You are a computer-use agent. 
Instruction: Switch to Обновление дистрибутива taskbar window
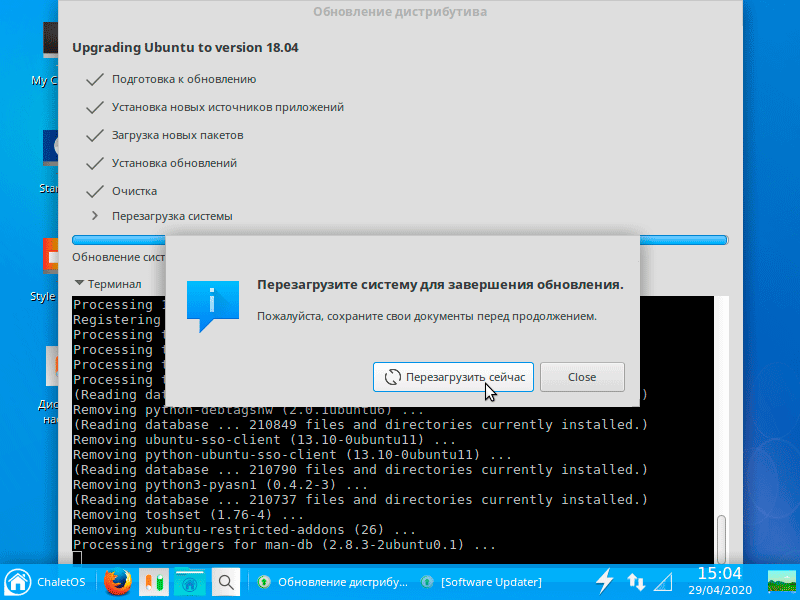coord(333,582)
